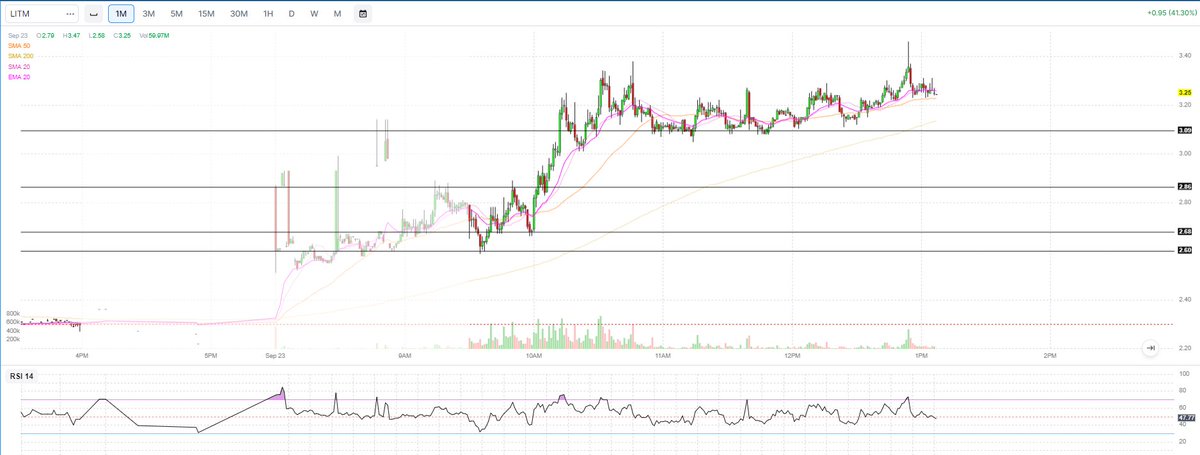Click the H 3.47 high value

click(x=71, y=36)
